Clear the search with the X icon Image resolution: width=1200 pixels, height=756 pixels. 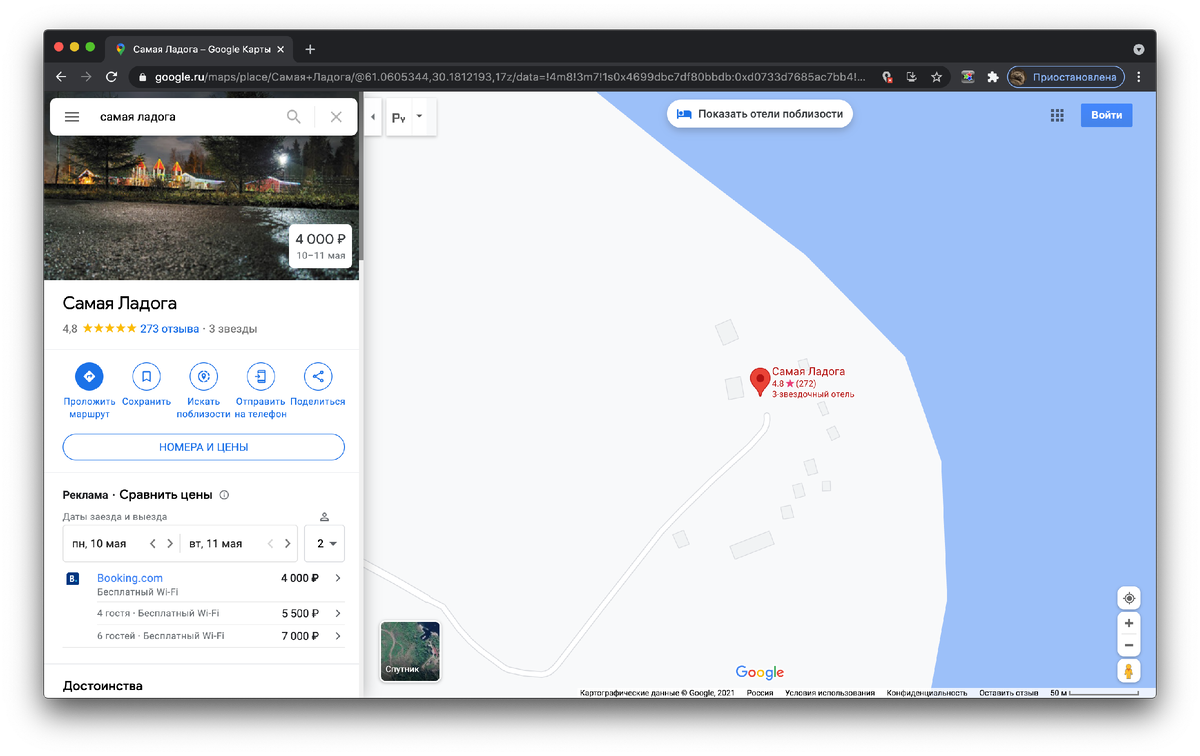click(336, 117)
